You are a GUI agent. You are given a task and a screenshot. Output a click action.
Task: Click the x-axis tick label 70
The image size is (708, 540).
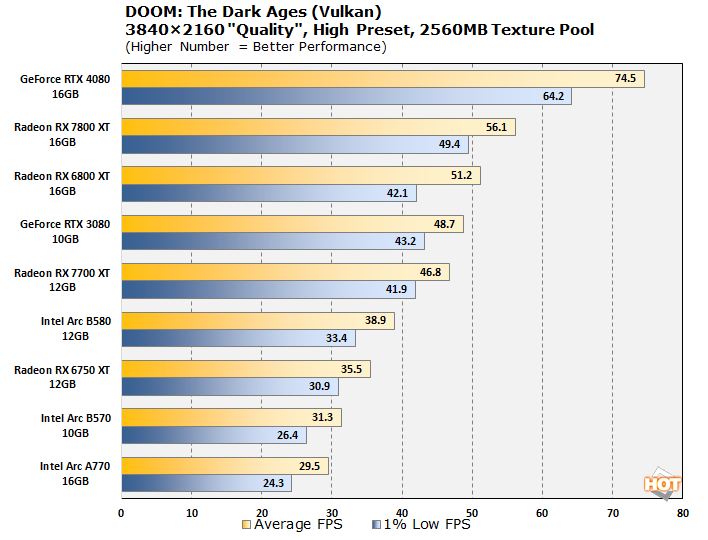tap(613, 513)
